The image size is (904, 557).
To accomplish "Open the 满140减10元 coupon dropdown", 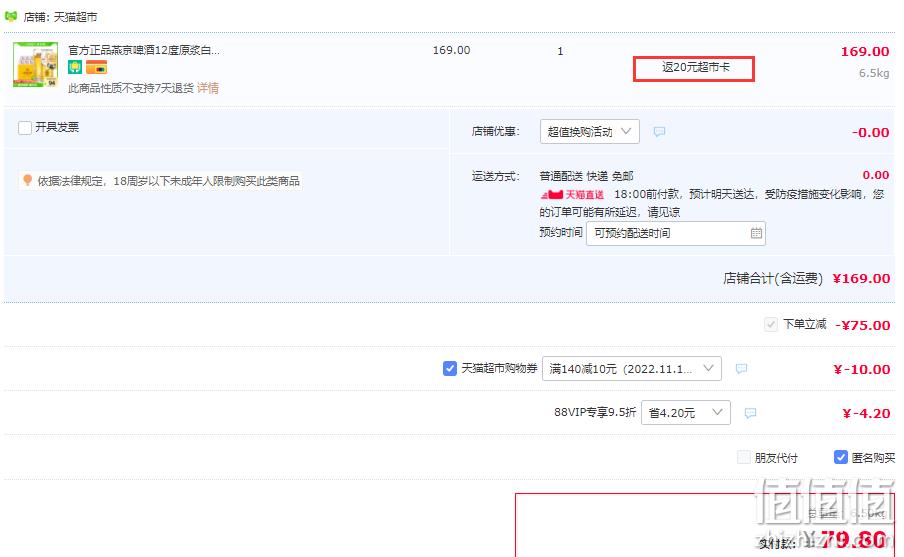I will (x=631, y=368).
